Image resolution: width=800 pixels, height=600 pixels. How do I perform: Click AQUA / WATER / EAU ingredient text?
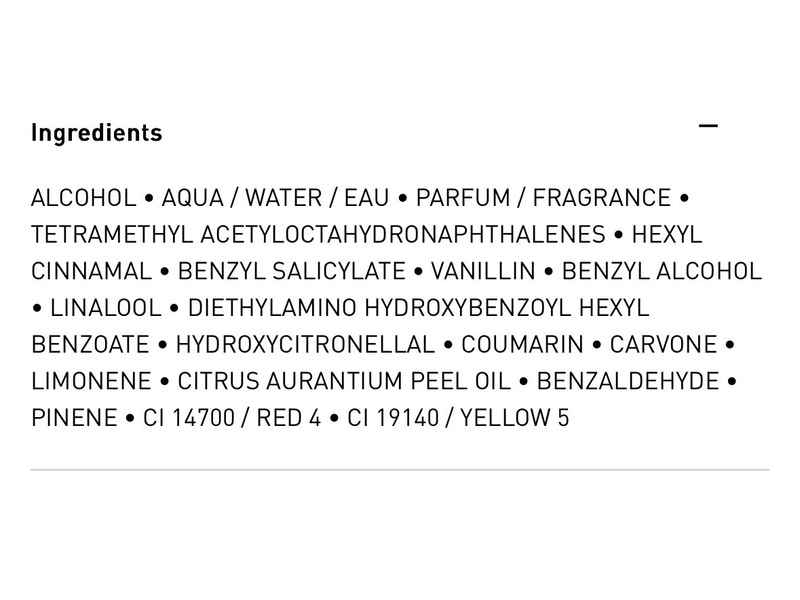coord(276,198)
